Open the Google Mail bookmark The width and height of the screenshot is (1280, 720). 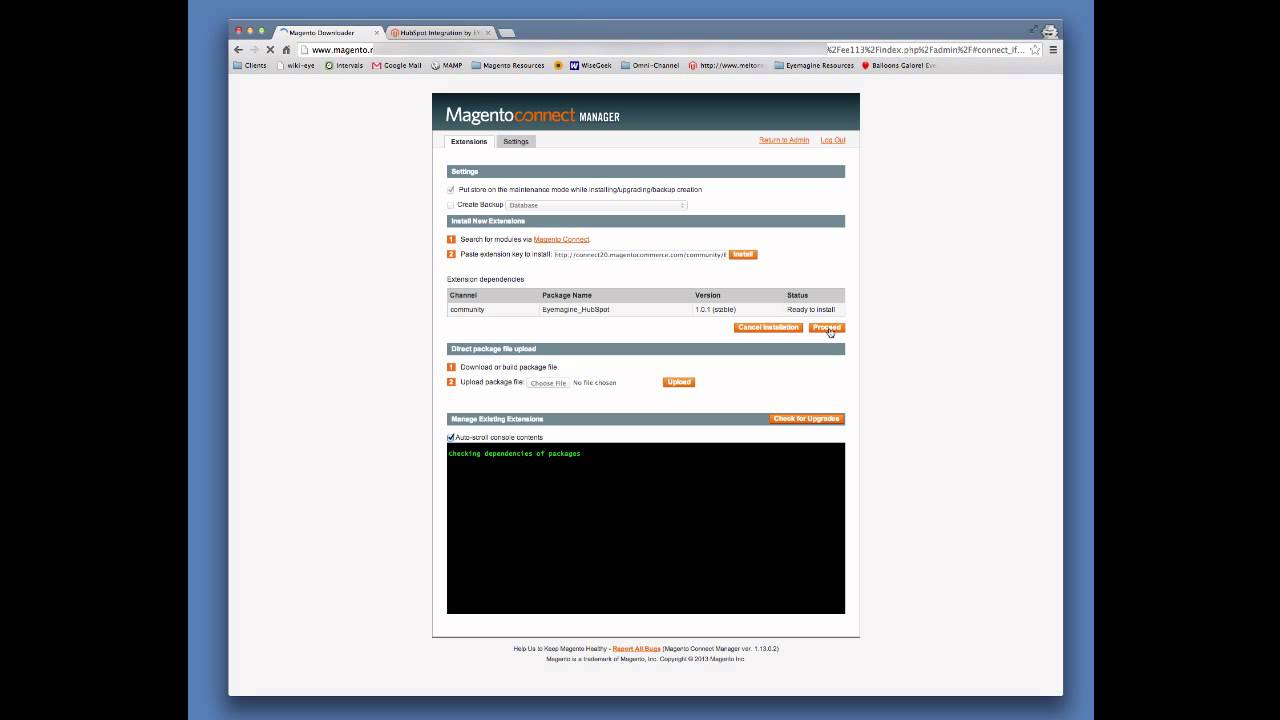397,65
